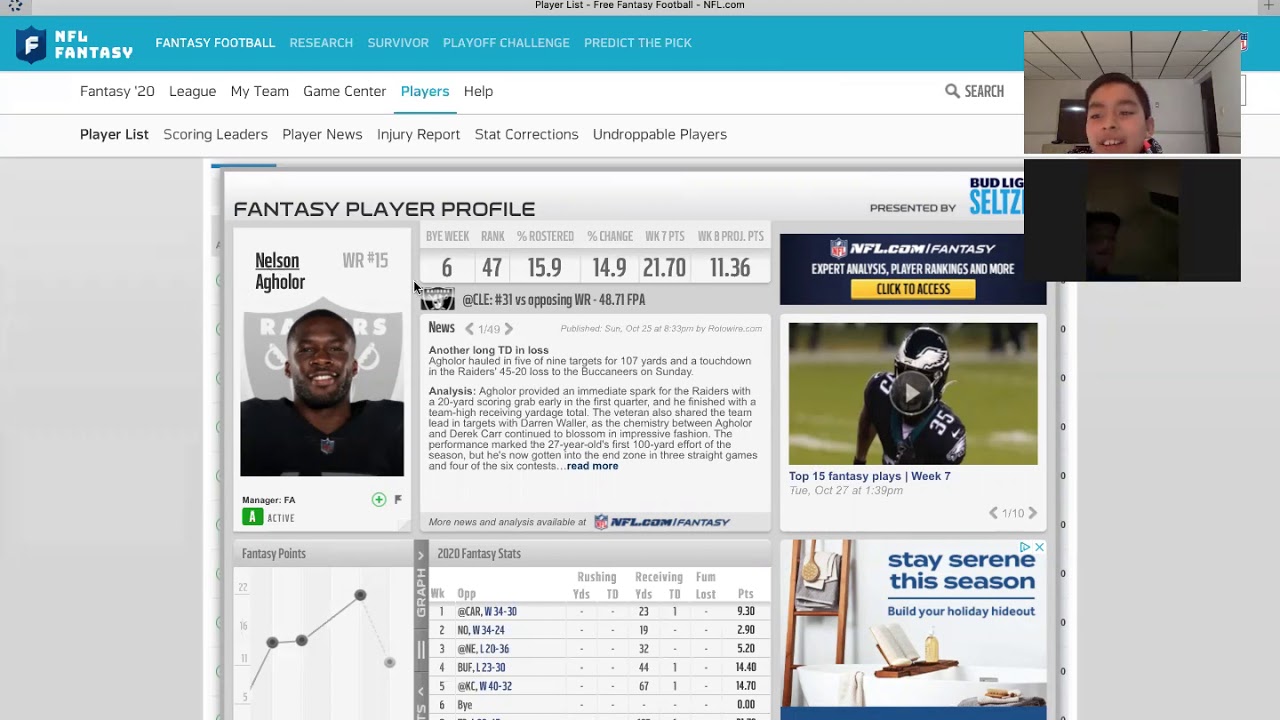Open Stat Corrections sub-tab
Viewport: 1280px width, 720px height.
tap(526, 134)
